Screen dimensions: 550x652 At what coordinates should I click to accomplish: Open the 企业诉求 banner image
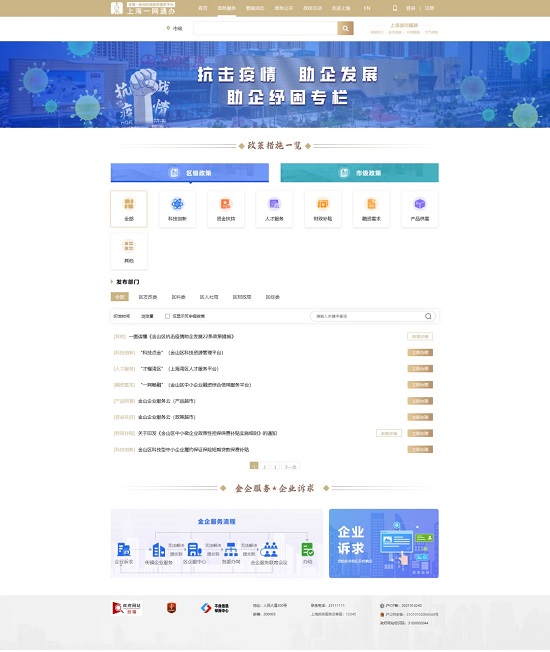(x=384, y=543)
